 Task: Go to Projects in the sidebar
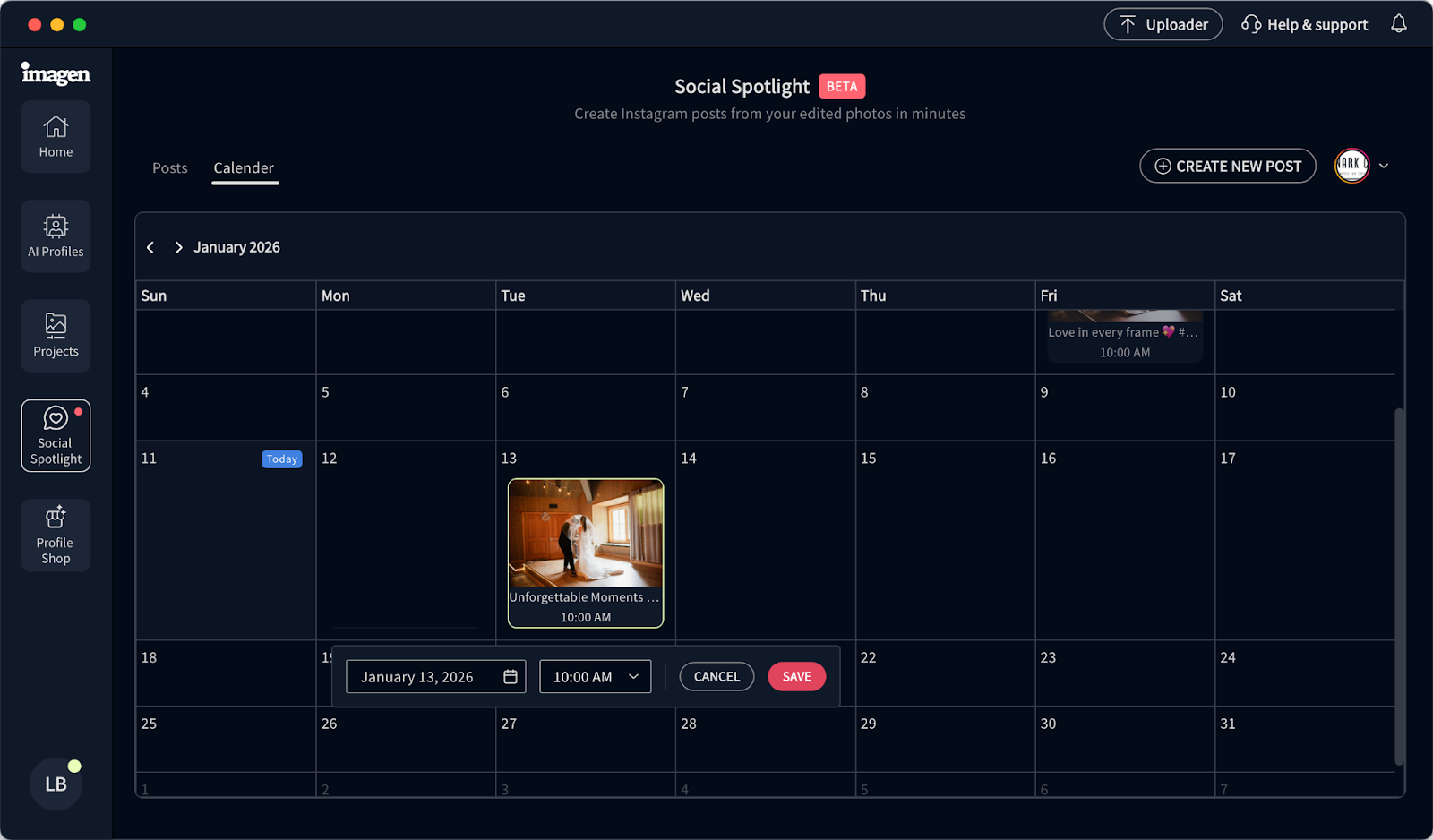(56, 336)
